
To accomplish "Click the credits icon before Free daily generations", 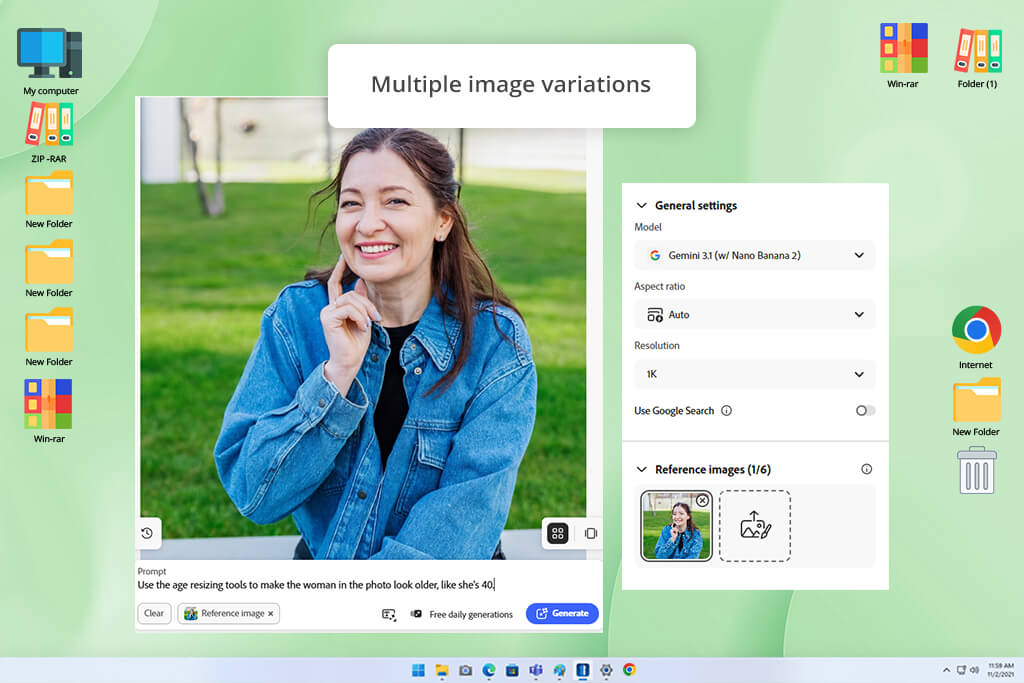I will [x=416, y=614].
